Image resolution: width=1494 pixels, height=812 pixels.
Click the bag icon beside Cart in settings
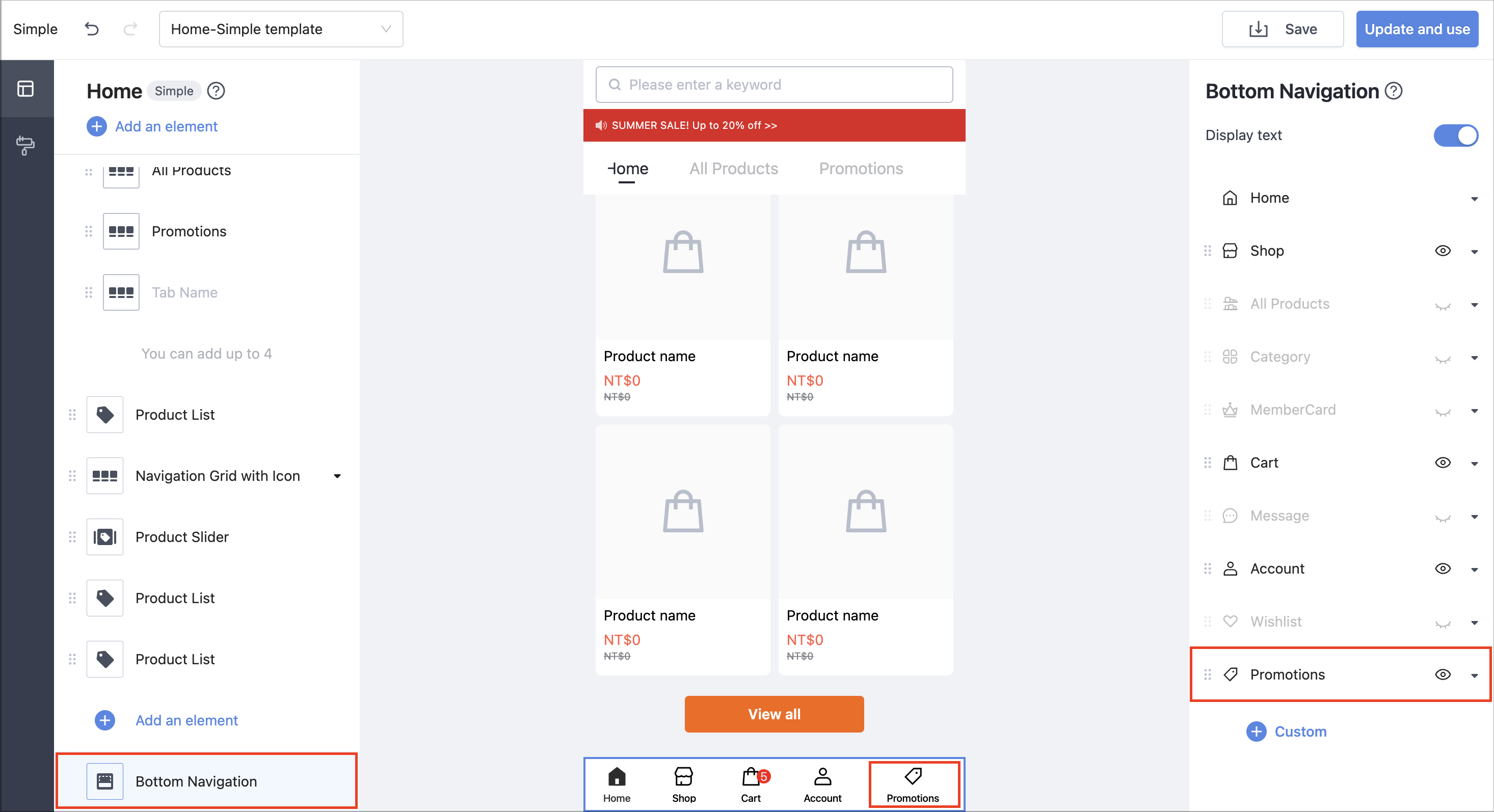point(1230,463)
